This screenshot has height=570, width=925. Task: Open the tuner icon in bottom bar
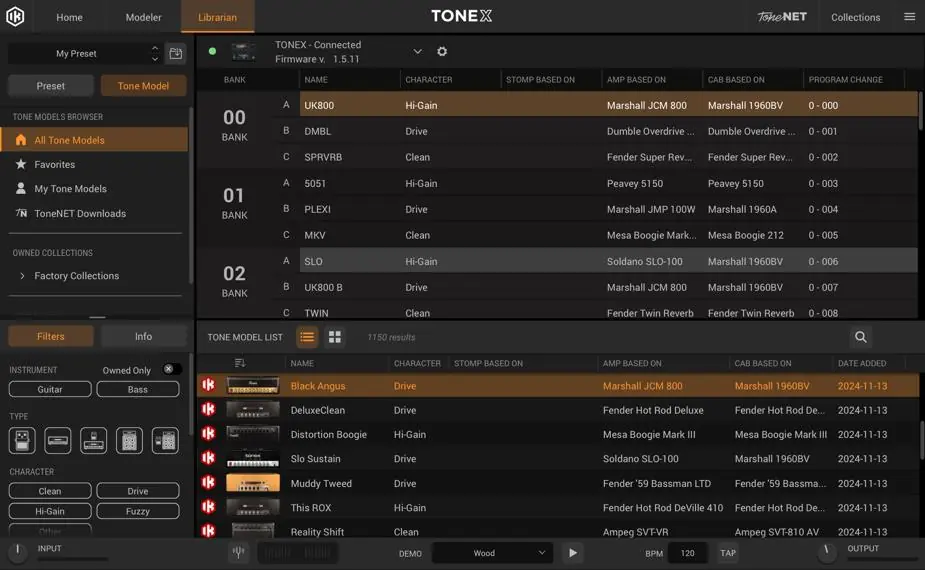click(x=238, y=552)
